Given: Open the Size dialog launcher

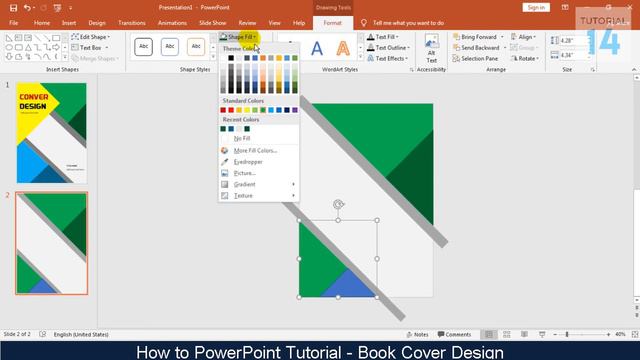Looking at the screenshot, I should [593, 70].
